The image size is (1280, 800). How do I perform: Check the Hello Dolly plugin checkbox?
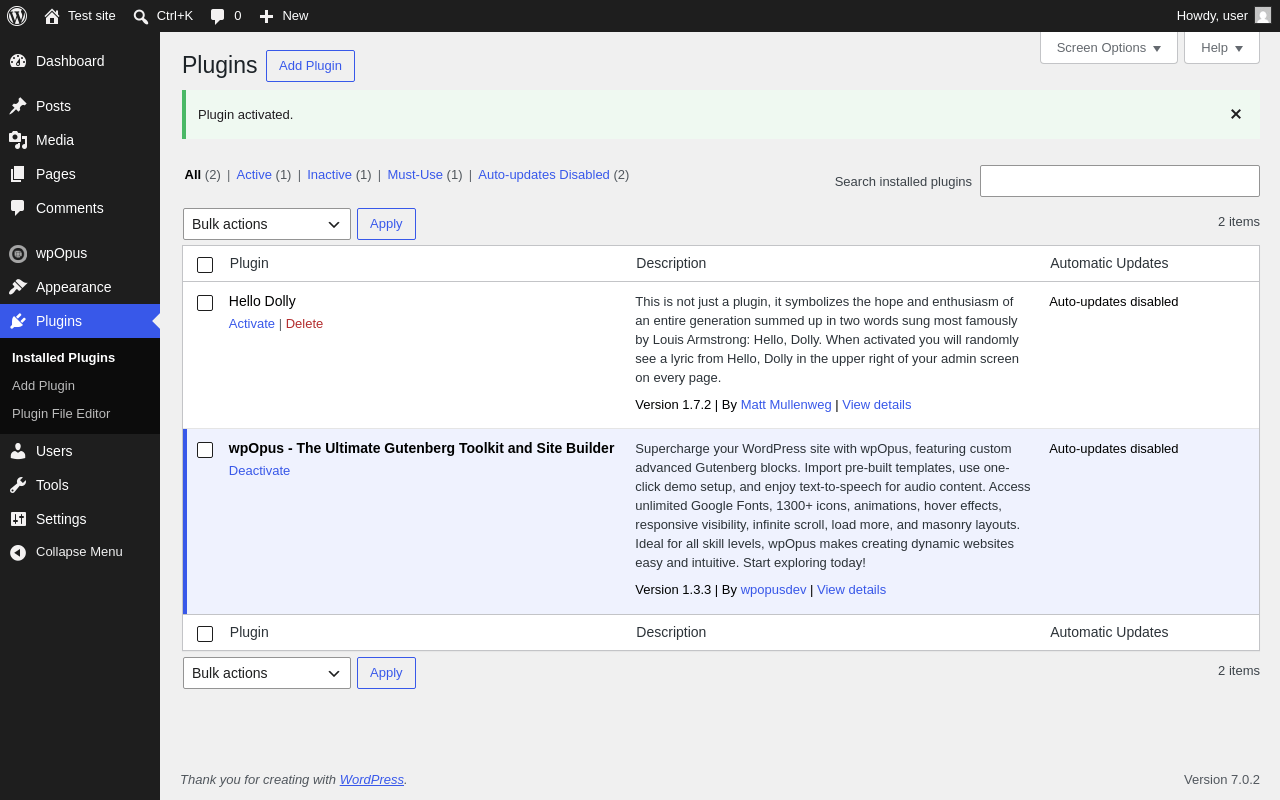click(205, 303)
